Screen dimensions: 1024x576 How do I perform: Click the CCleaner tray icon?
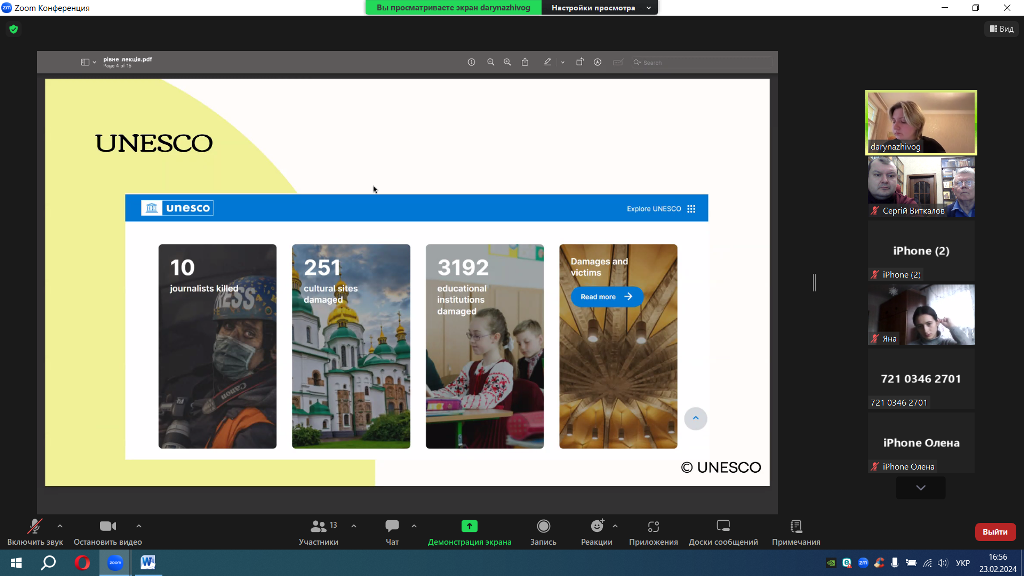tap(879, 563)
